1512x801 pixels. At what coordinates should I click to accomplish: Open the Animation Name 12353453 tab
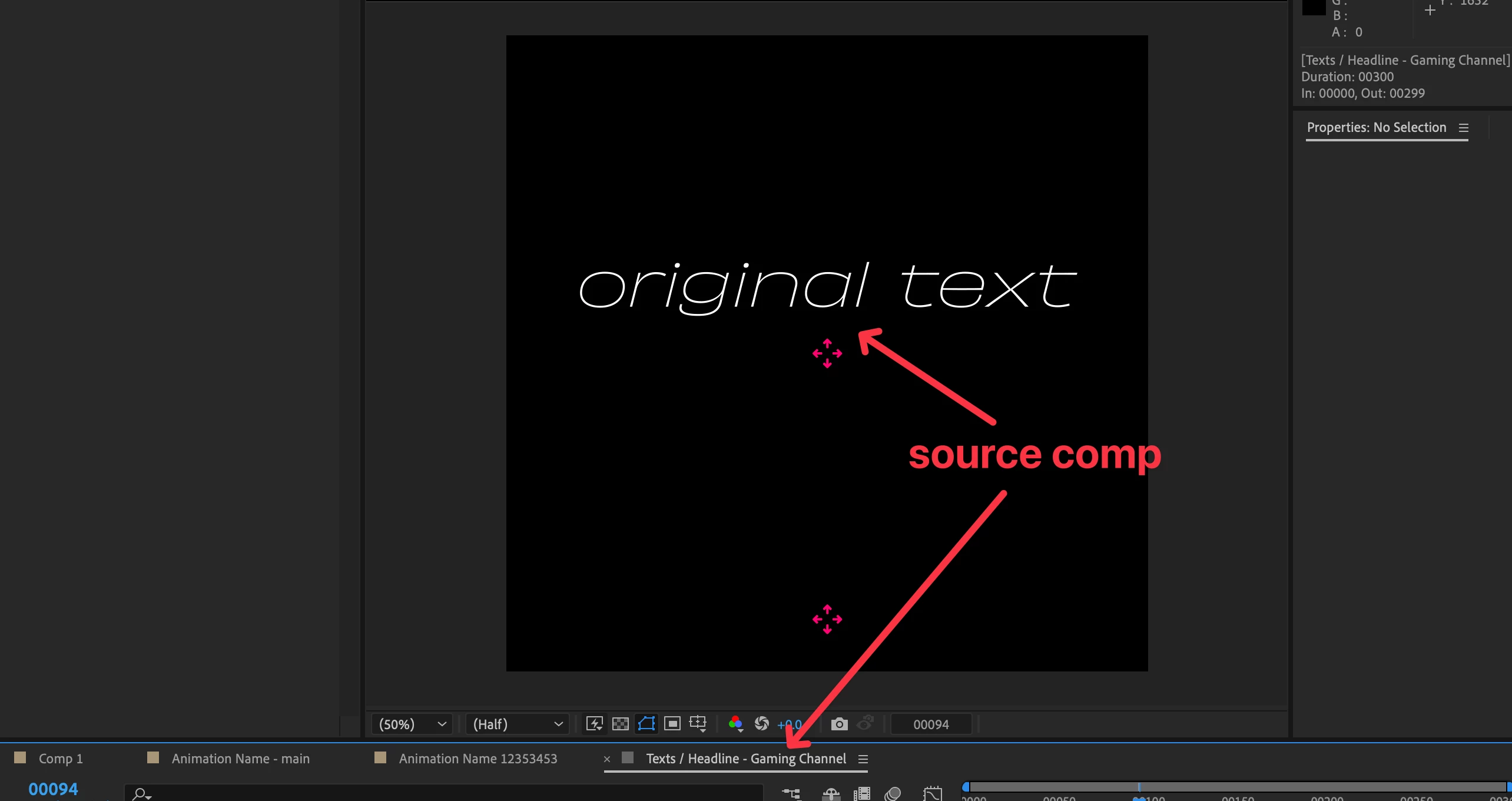[478, 759]
